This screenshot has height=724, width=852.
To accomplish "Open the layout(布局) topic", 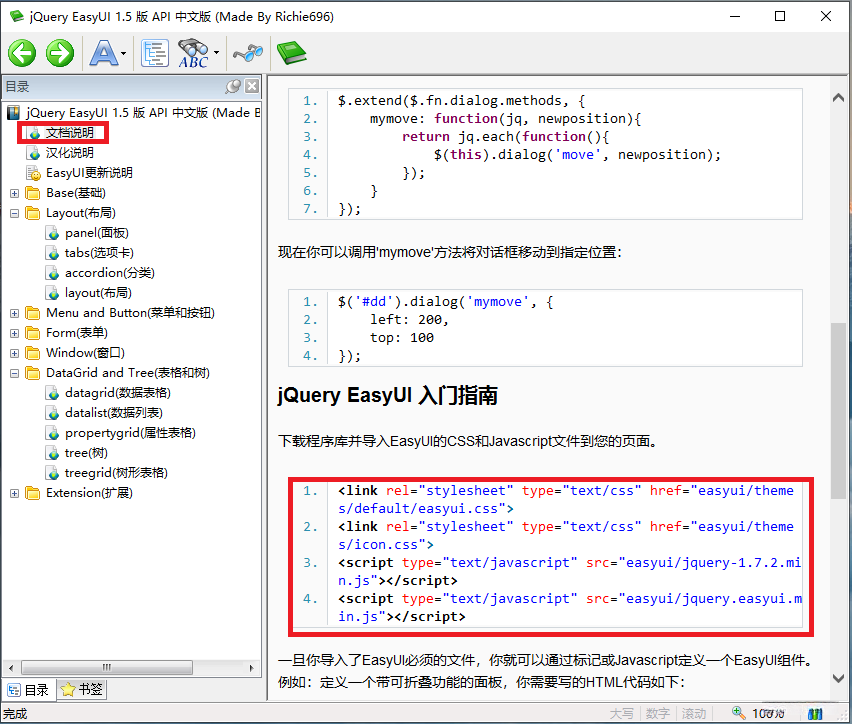I will coord(98,293).
